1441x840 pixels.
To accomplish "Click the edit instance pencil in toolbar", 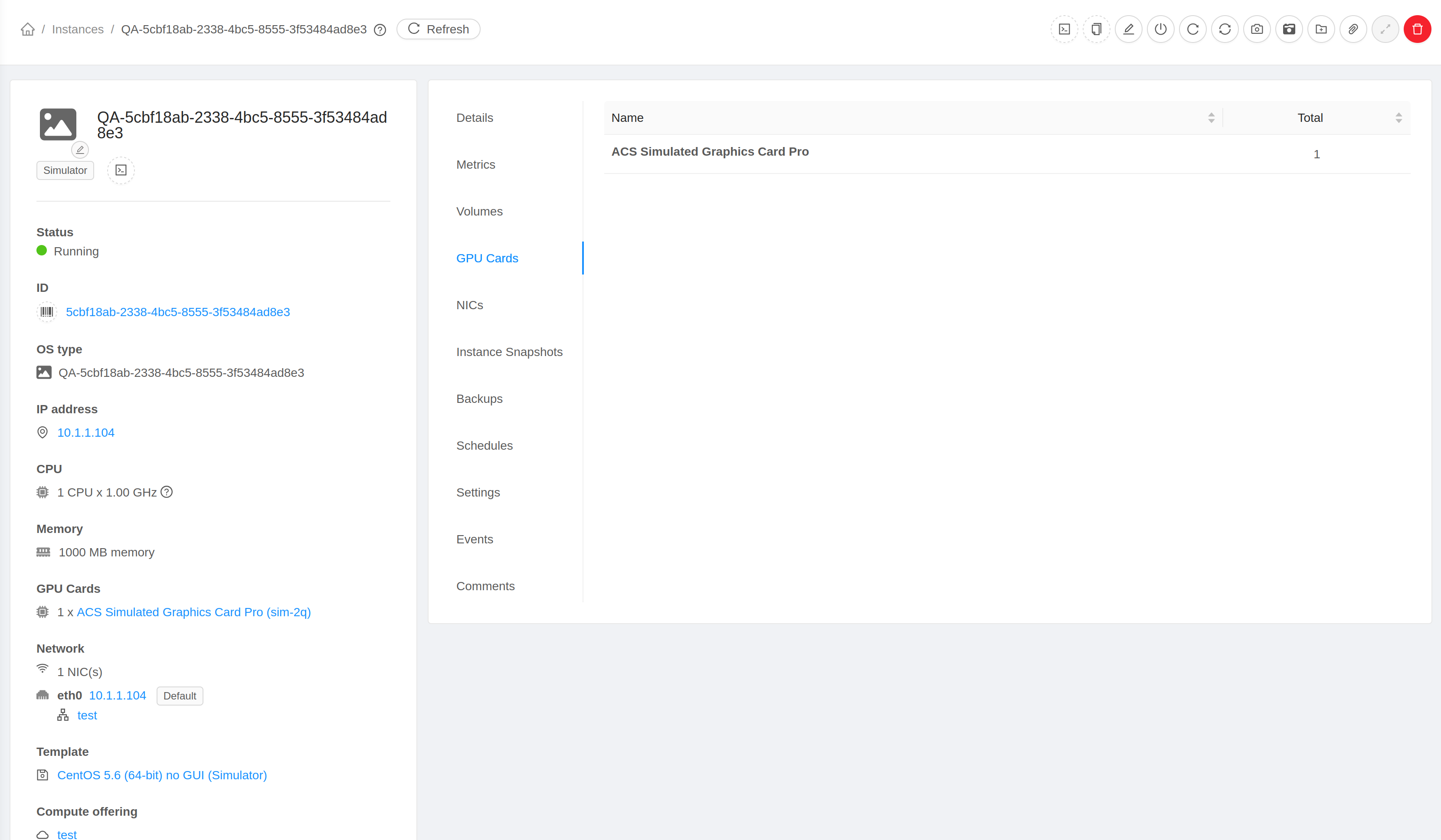I will click(x=1128, y=29).
